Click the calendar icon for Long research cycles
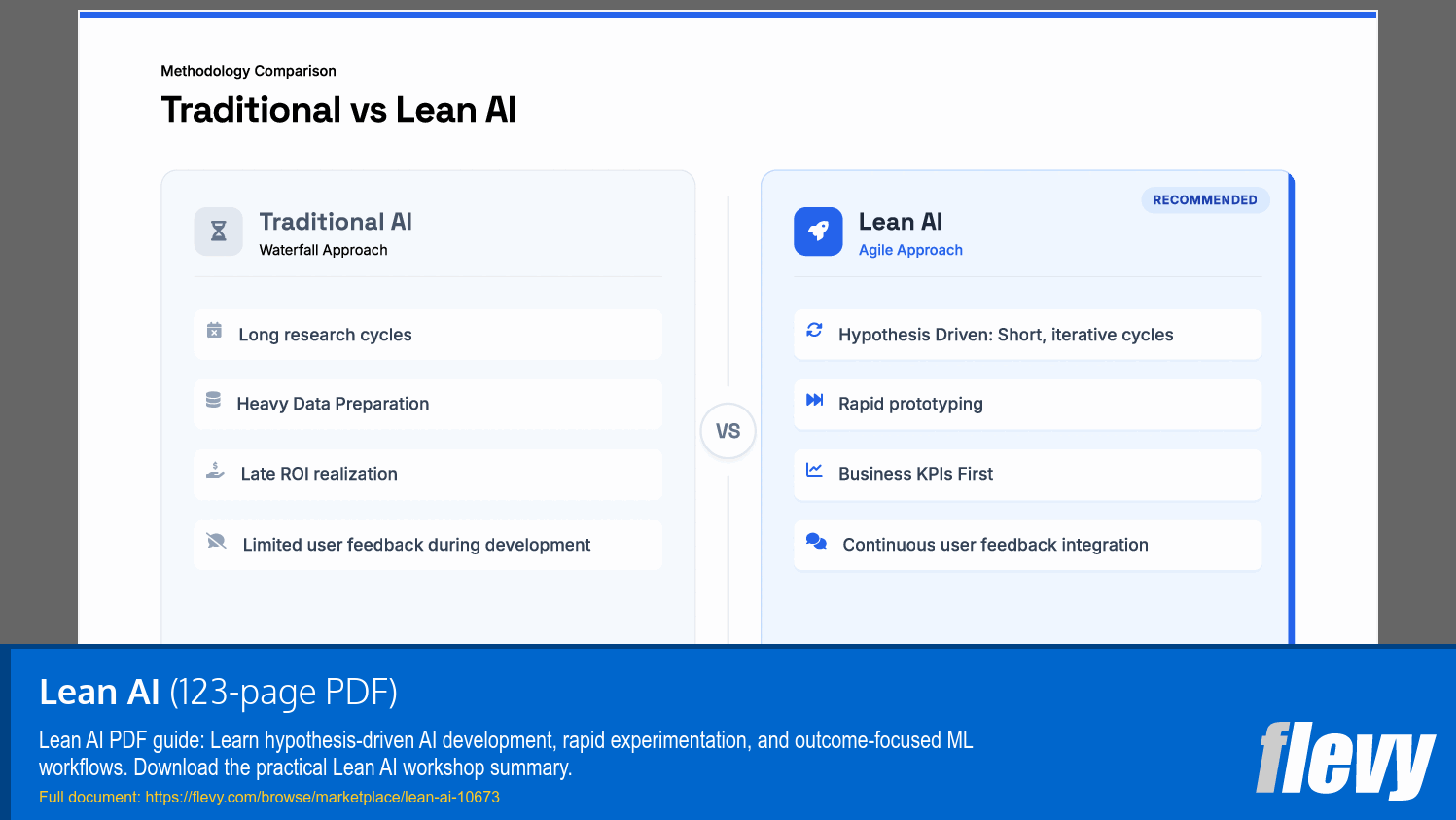 (x=214, y=332)
